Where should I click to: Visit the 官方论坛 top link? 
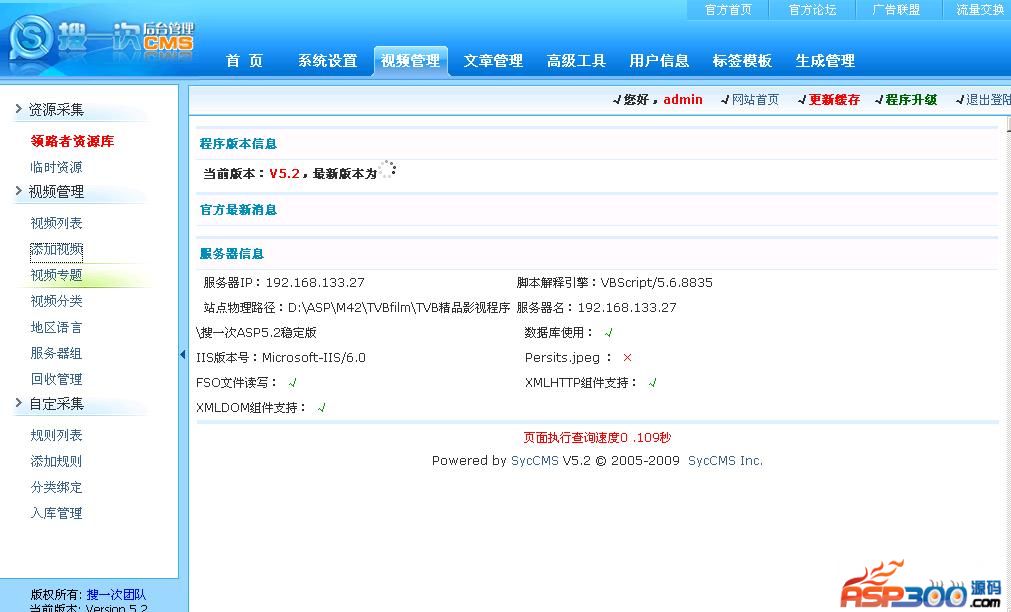812,10
